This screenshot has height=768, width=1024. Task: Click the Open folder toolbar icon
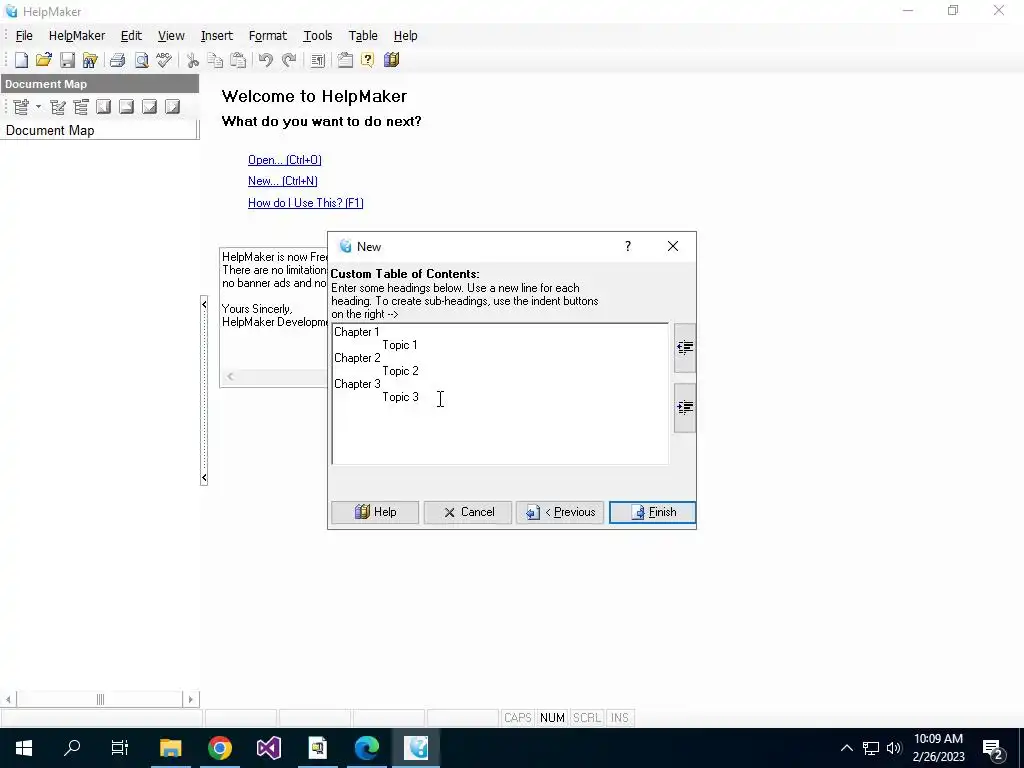tap(44, 60)
